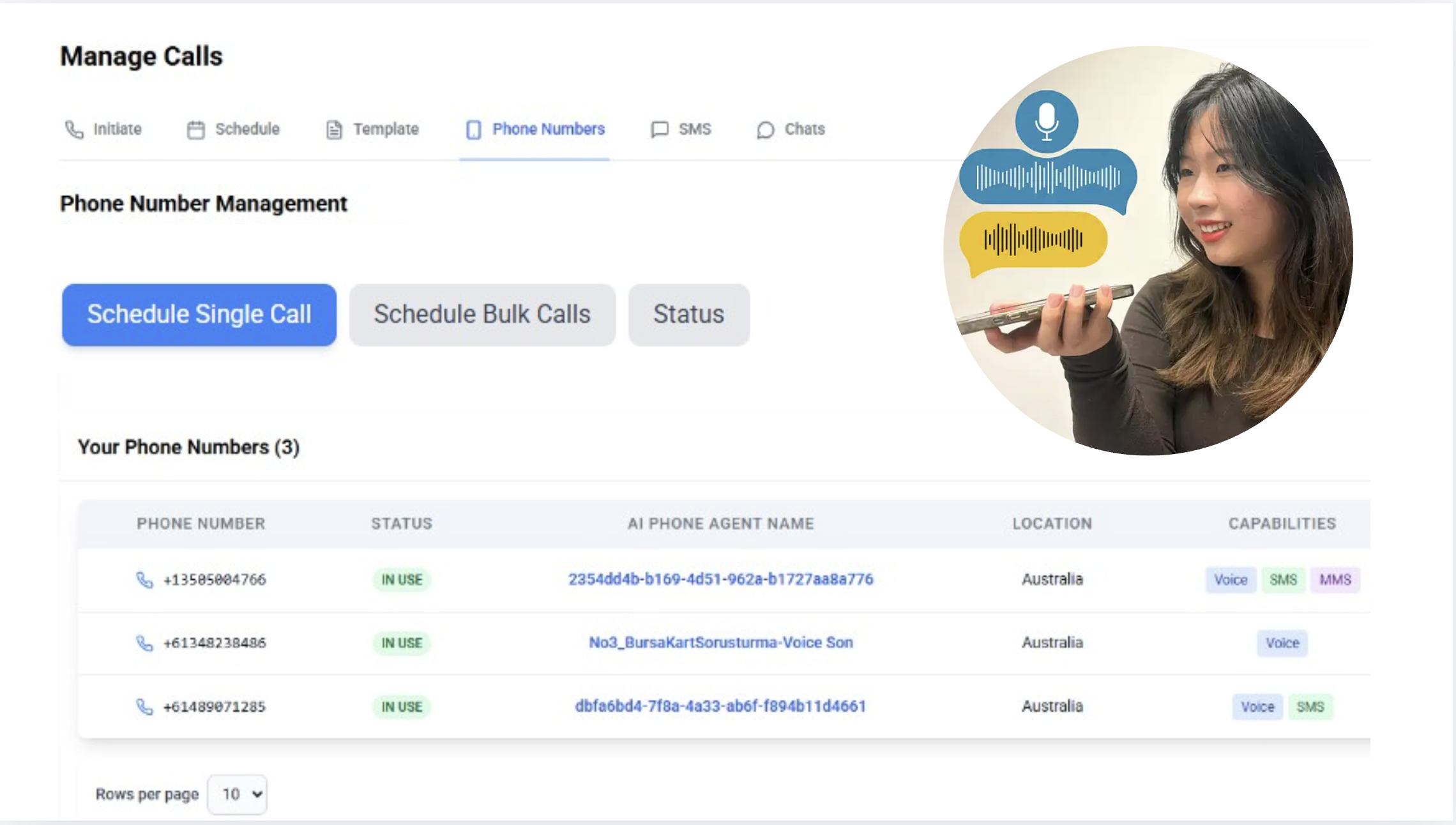Open No3_BursaKartSorusturma-Voice Son agent link
Viewport: 1456px width, 825px height.
point(720,642)
